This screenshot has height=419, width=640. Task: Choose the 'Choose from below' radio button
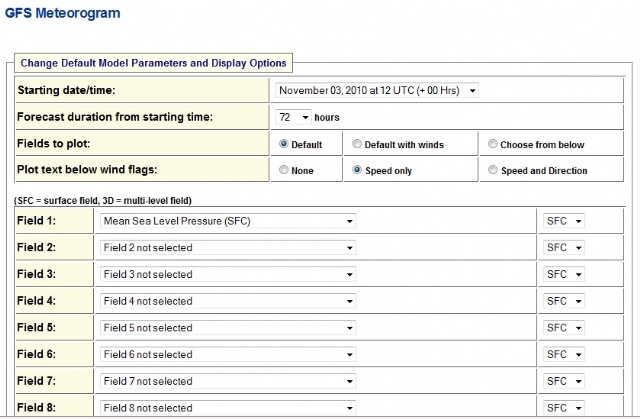[493, 144]
